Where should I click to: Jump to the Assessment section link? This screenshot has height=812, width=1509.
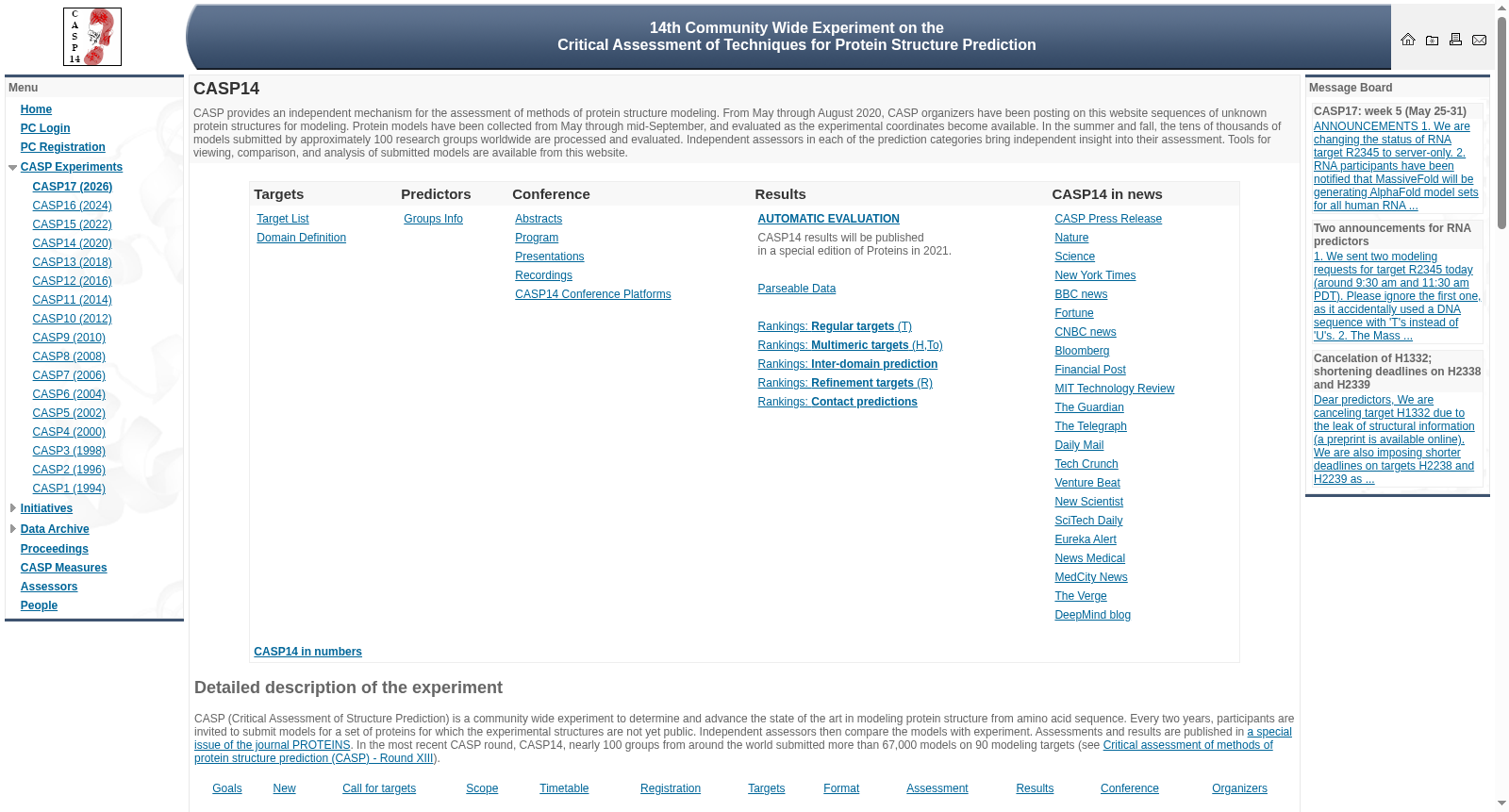click(x=937, y=788)
